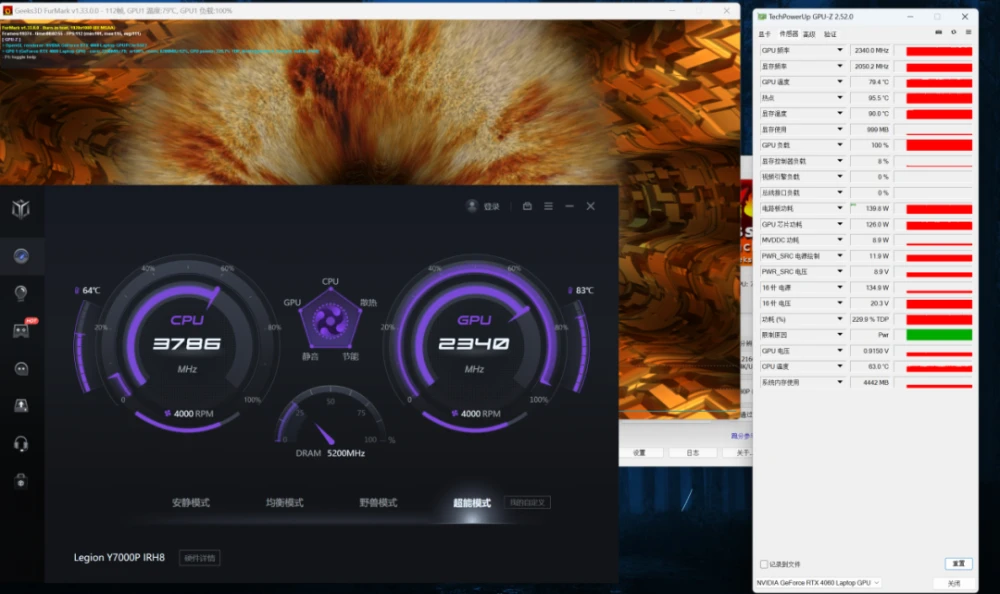The height and width of the screenshot is (594, 1000).
Task: Open the MVDDC 功耗 sensor dropdown
Action: (839, 240)
